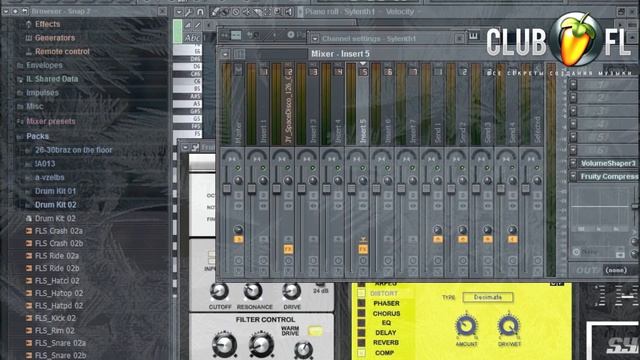The image size is (640, 360).
Task: Click the Insert 5 volume fader
Action: (x=351, y=189)
